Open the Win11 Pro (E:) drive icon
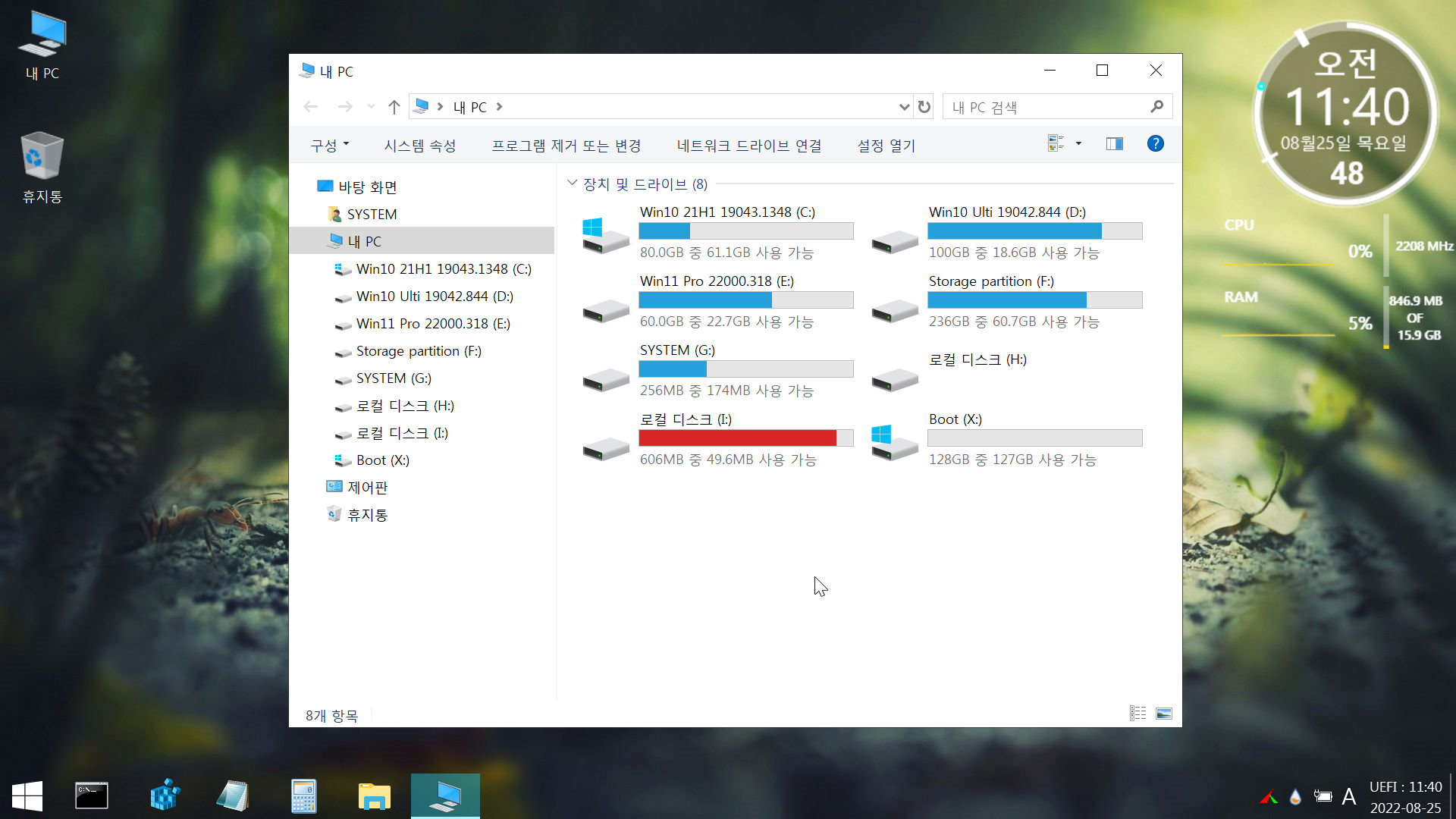1456x819 pixels. click(605, 310)
